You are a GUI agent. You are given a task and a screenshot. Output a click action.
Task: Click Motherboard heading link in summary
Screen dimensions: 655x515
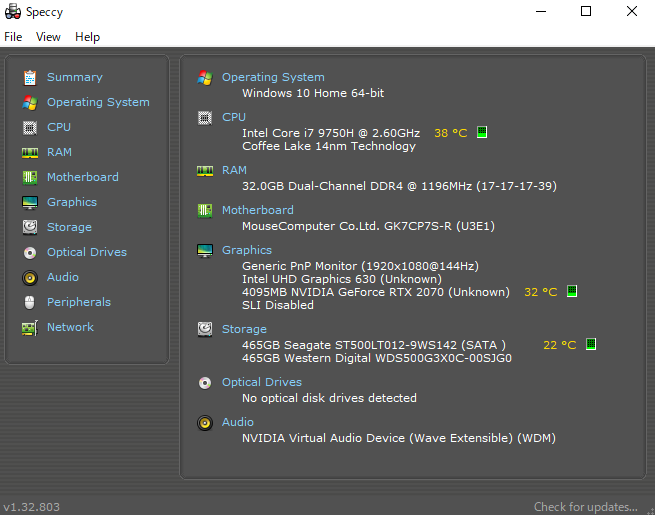258,210
